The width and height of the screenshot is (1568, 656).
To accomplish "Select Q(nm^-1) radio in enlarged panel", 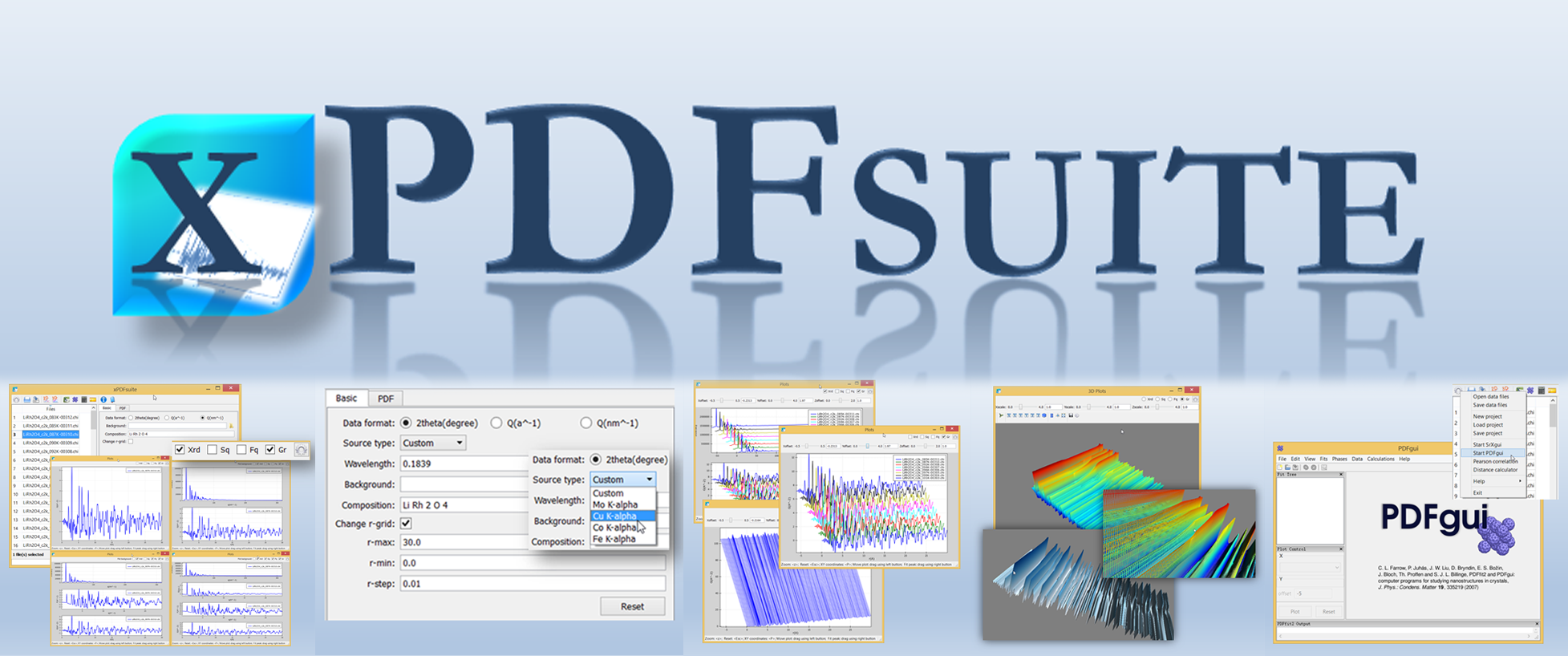I will 585,423.
